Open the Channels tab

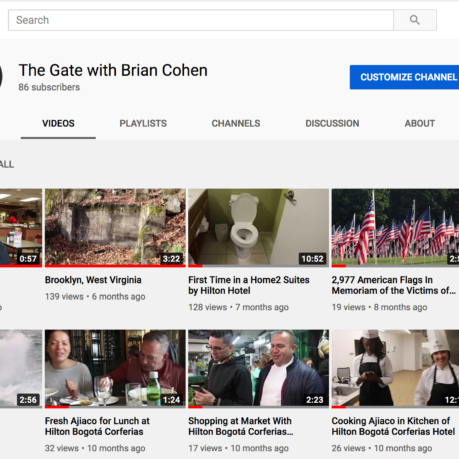point(236,123)
